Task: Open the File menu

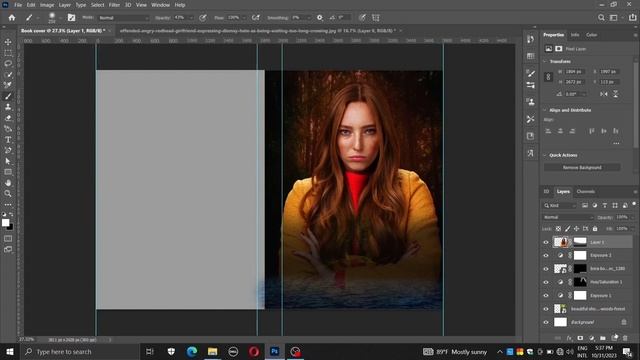Action: (x=18, y=5)
